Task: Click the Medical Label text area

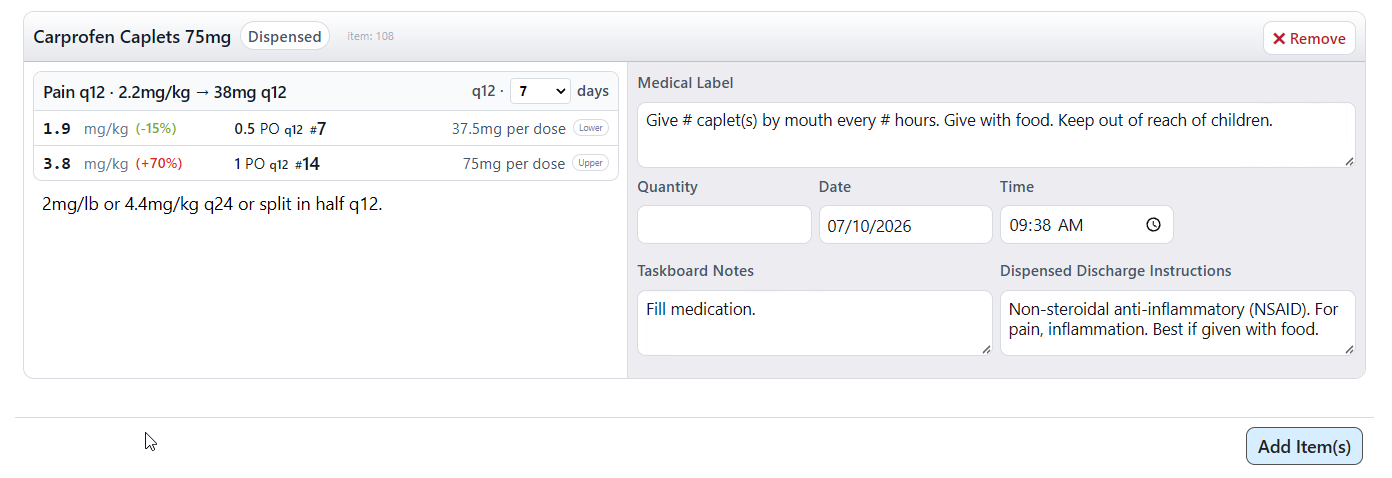Action: [x=996, y=135]
